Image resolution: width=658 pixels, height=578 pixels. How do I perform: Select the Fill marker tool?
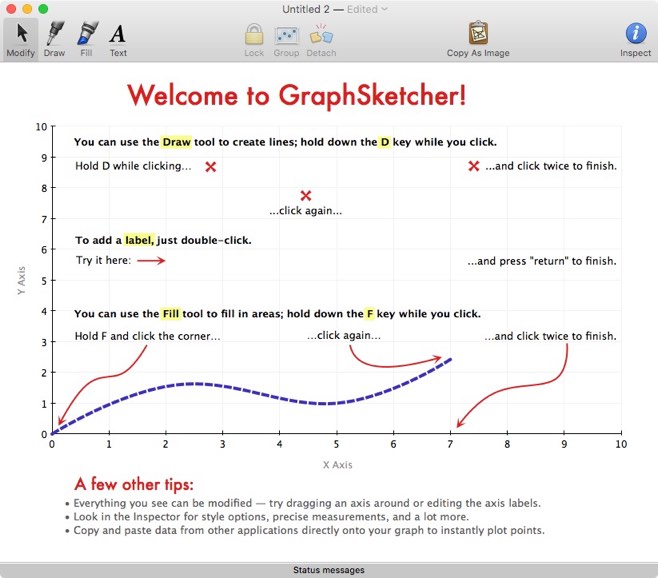(87, 39)
